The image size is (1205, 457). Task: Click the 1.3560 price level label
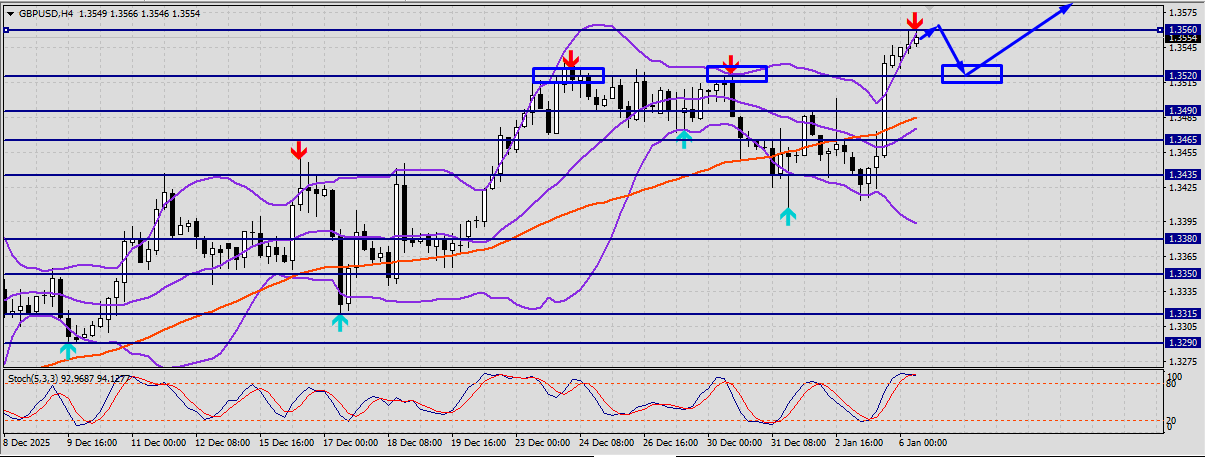(1182, 30)
